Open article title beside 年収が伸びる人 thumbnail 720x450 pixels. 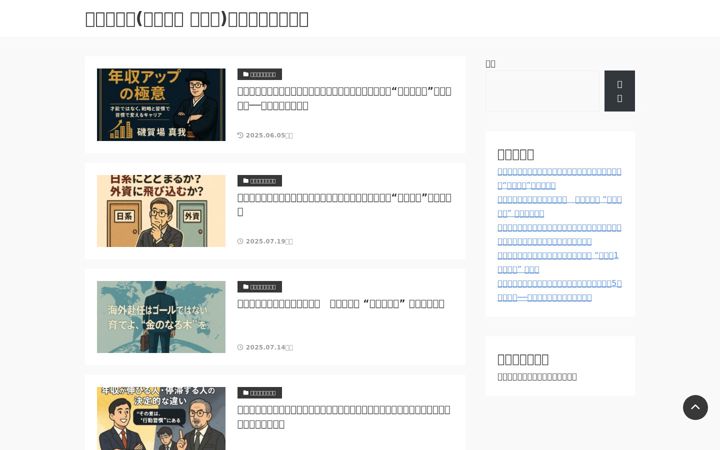point(344,416)
